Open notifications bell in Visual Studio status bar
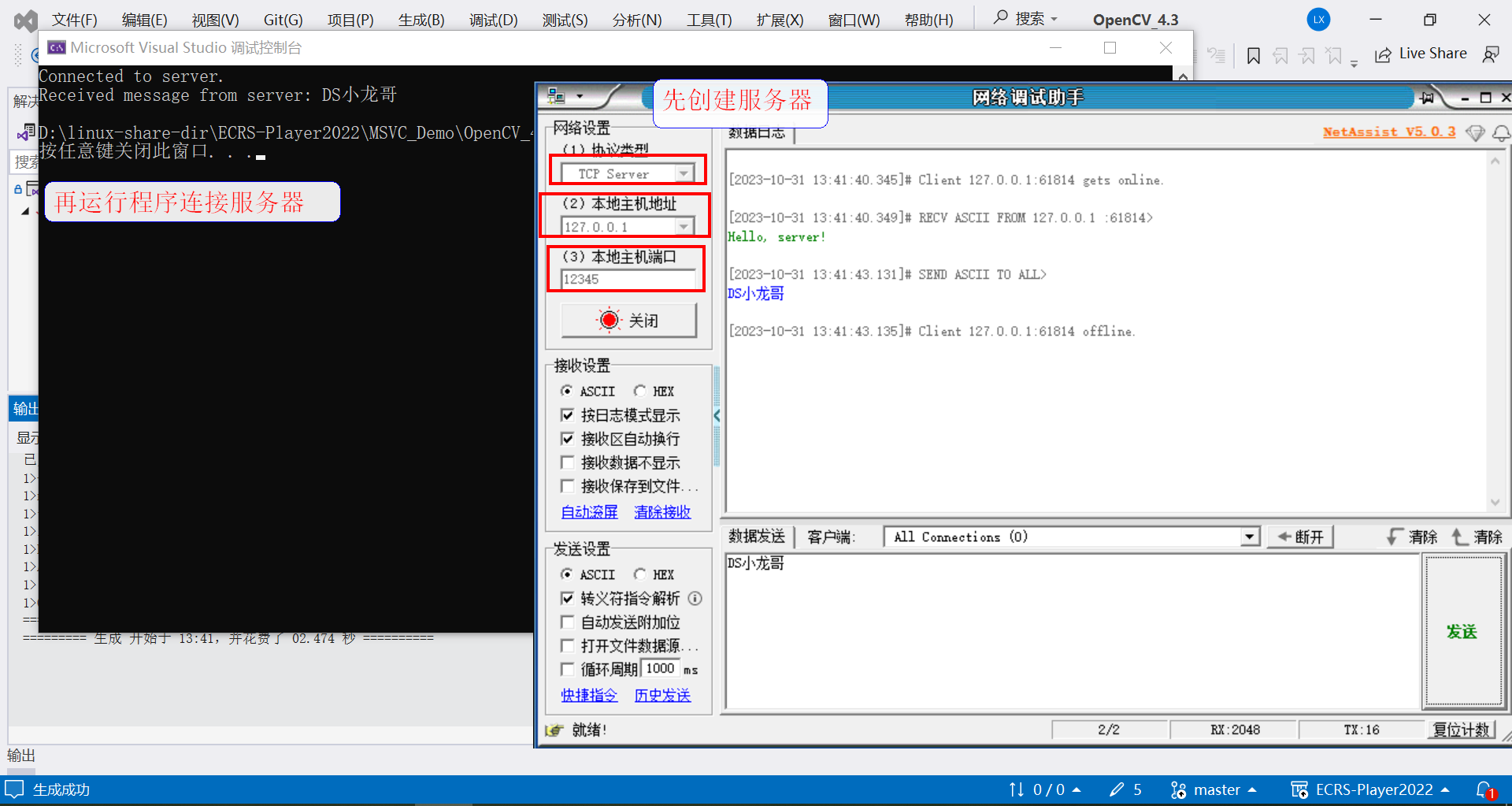Image resolution: width=1512 pixels, height=806 pixels. tap(1485, 790)
